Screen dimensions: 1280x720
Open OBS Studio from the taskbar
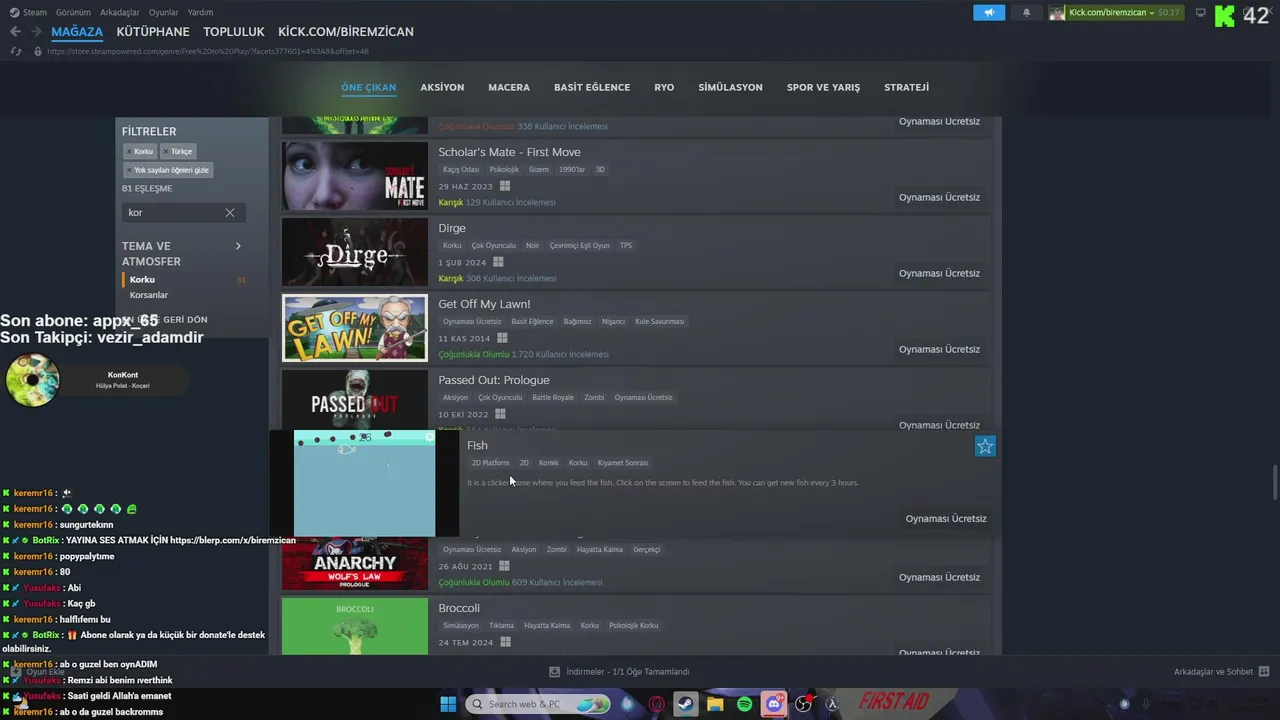pyautogui.click(x=803, y=704)
